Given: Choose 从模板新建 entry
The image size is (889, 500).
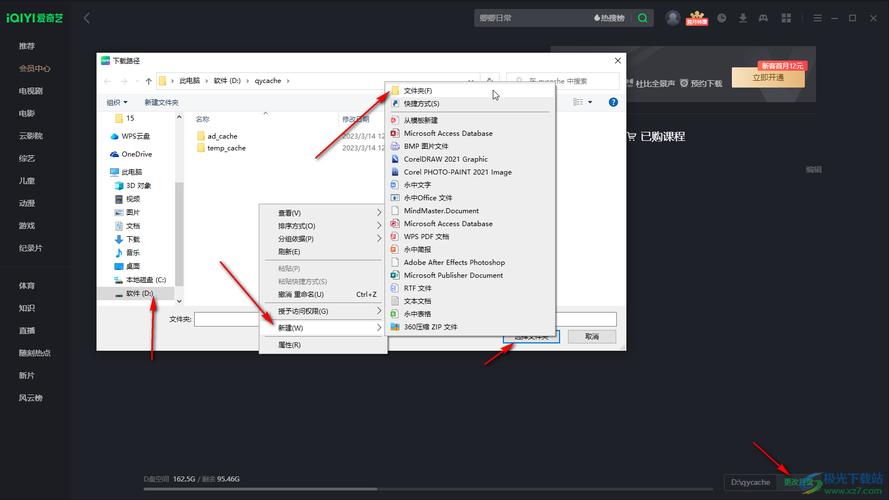Looking at the screenshot, I should click(x=470, y=120).
